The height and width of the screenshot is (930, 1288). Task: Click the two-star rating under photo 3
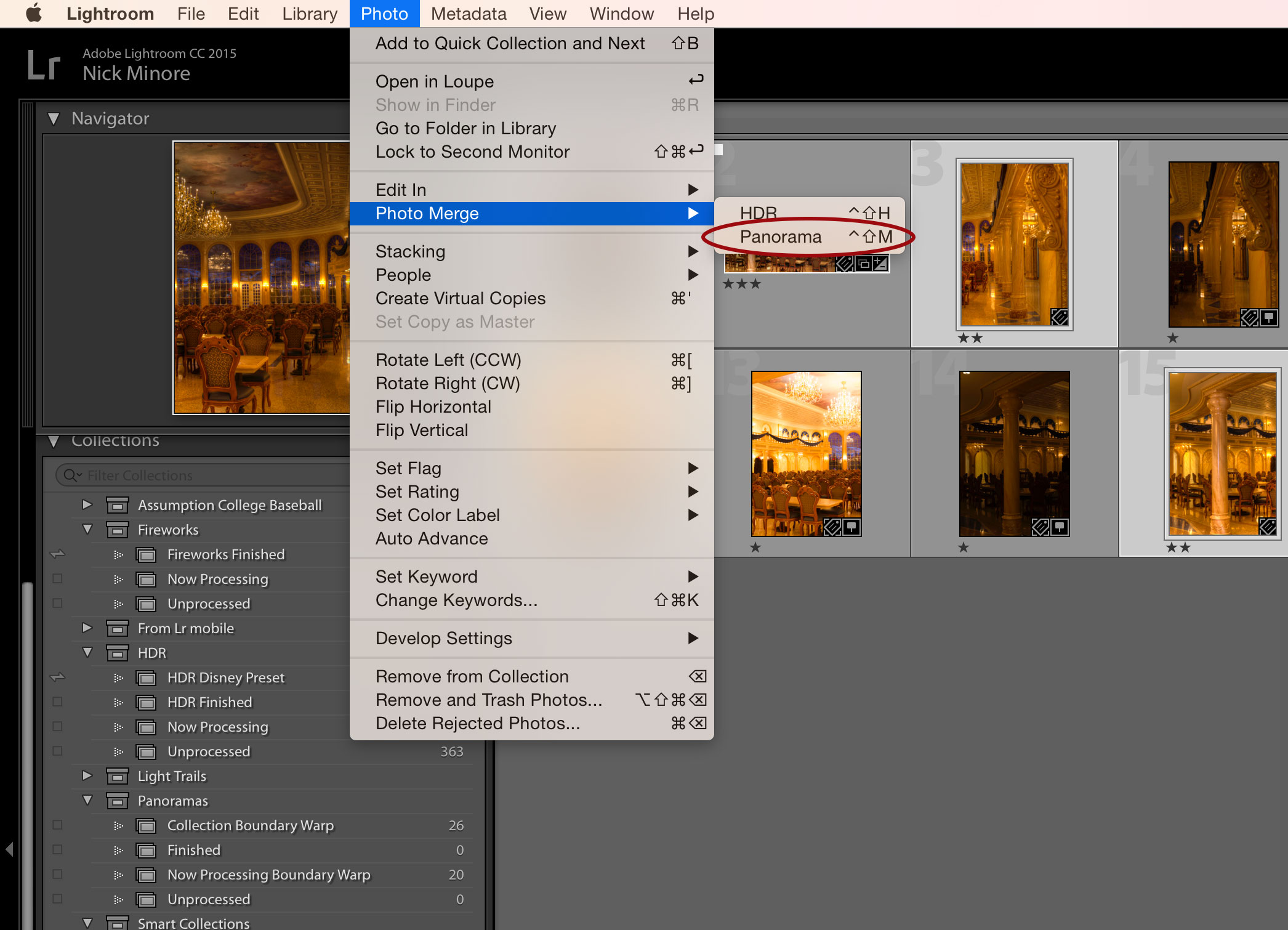[970, 338]
